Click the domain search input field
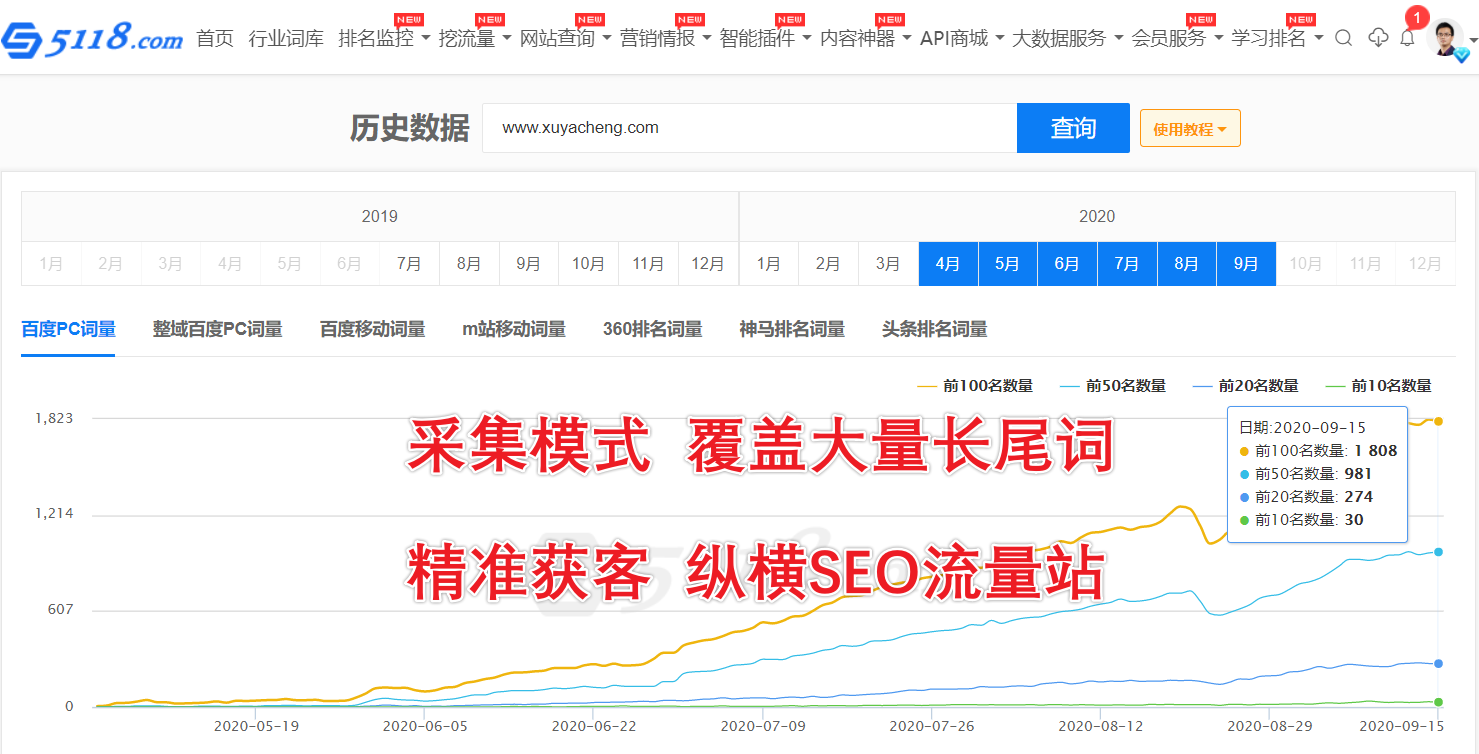The height and width of the screenshot is (754, 1479). [x=748, y=128]
